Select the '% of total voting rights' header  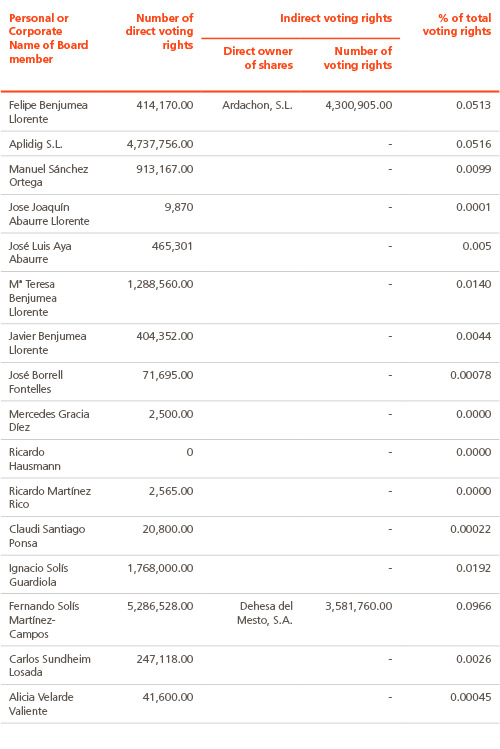457,24
